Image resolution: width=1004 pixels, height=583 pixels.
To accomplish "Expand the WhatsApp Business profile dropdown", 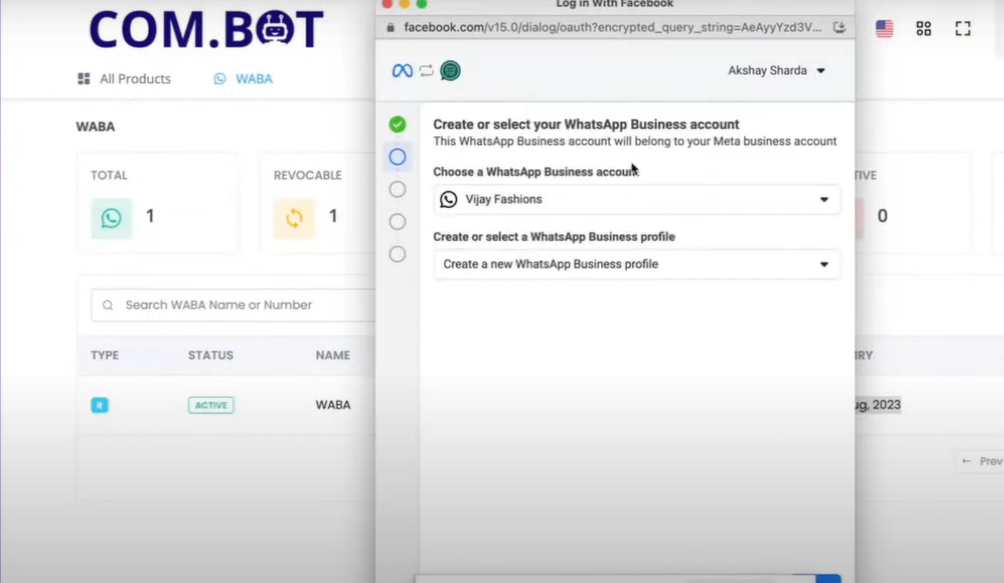I will pyautogui.click(x=637, y=264).
